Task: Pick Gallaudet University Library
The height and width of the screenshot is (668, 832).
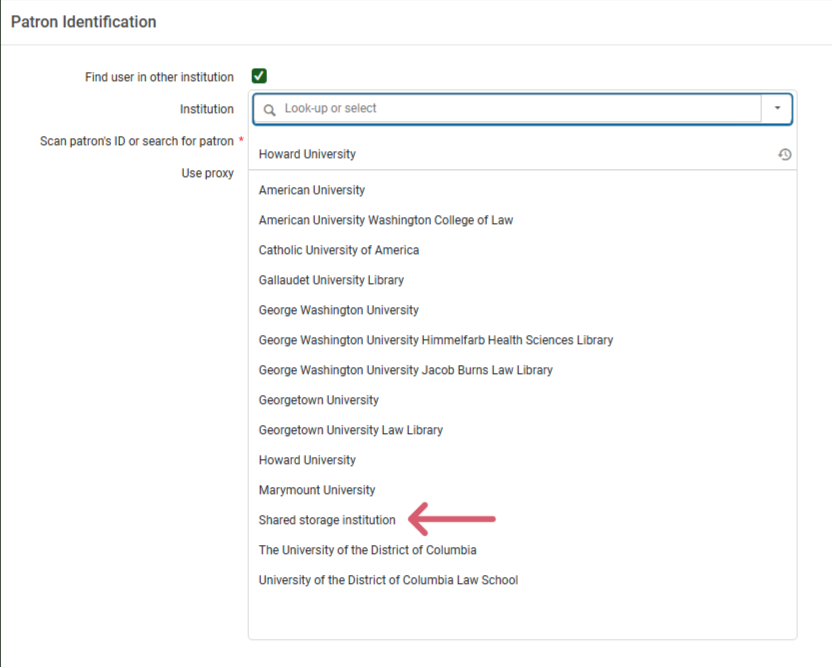Action: [331, 280]
